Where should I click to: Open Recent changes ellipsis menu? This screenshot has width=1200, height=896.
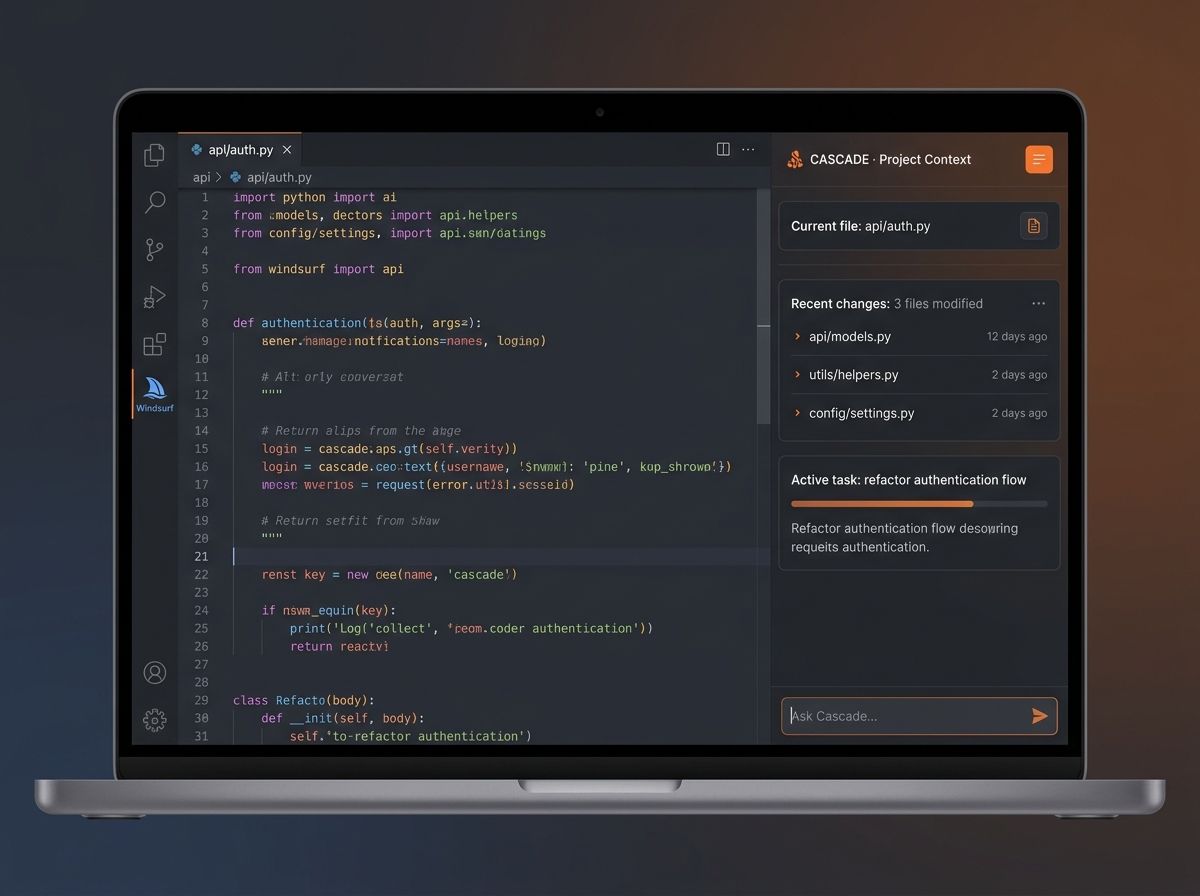click(x=1038, y=304)
